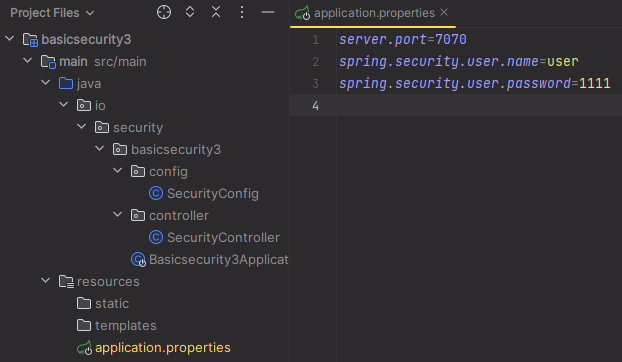The width and height of the screenshot is (622, 362).
Task: Click the 'user' value on line 2
Action: 562,62
